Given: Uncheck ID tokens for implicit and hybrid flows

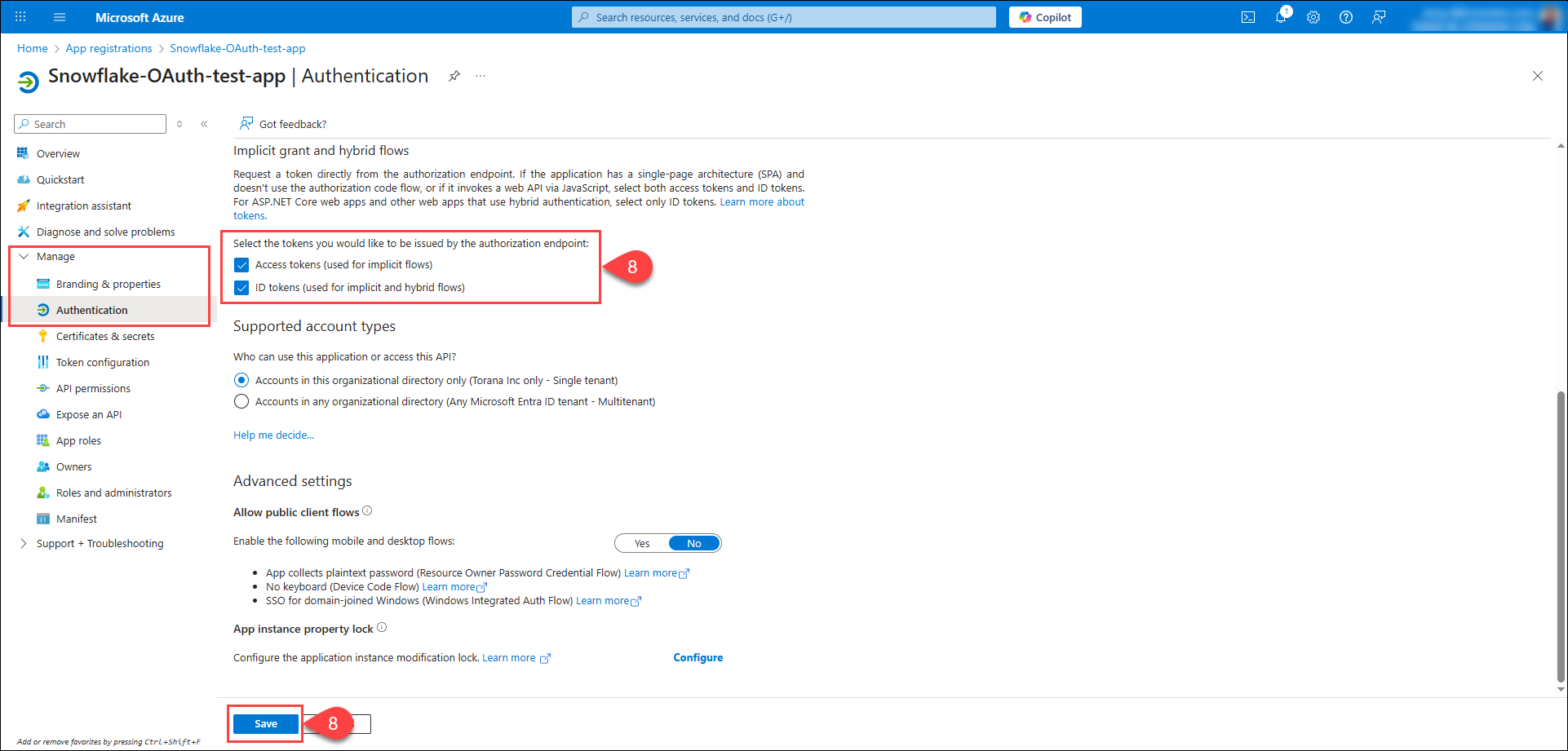Looking at the screenshot, I should 241,288.
